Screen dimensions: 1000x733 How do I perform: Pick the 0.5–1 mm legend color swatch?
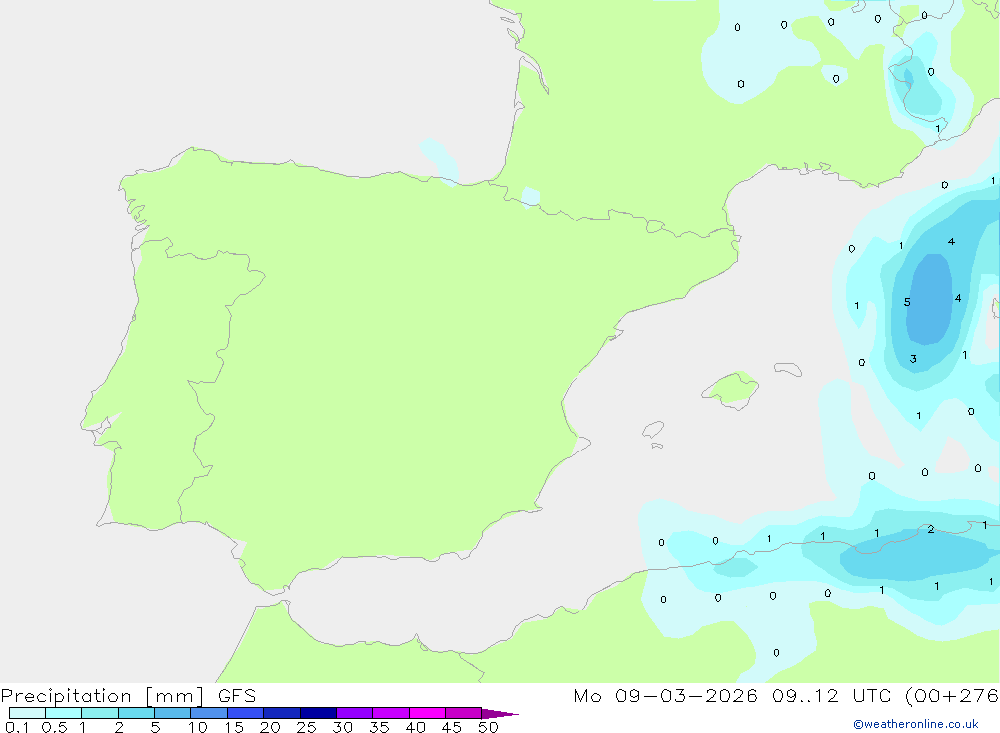click(x=64, y=713)
